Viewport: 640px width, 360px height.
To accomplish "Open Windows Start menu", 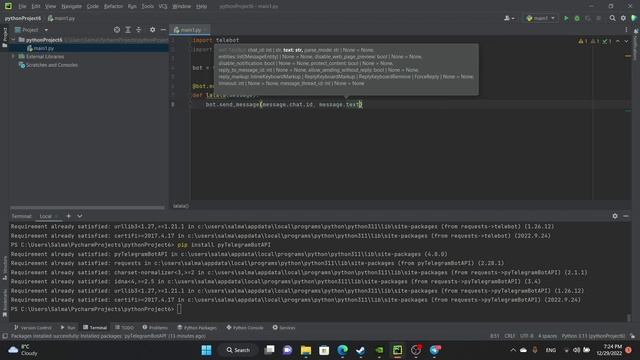I will coord(207,350).
